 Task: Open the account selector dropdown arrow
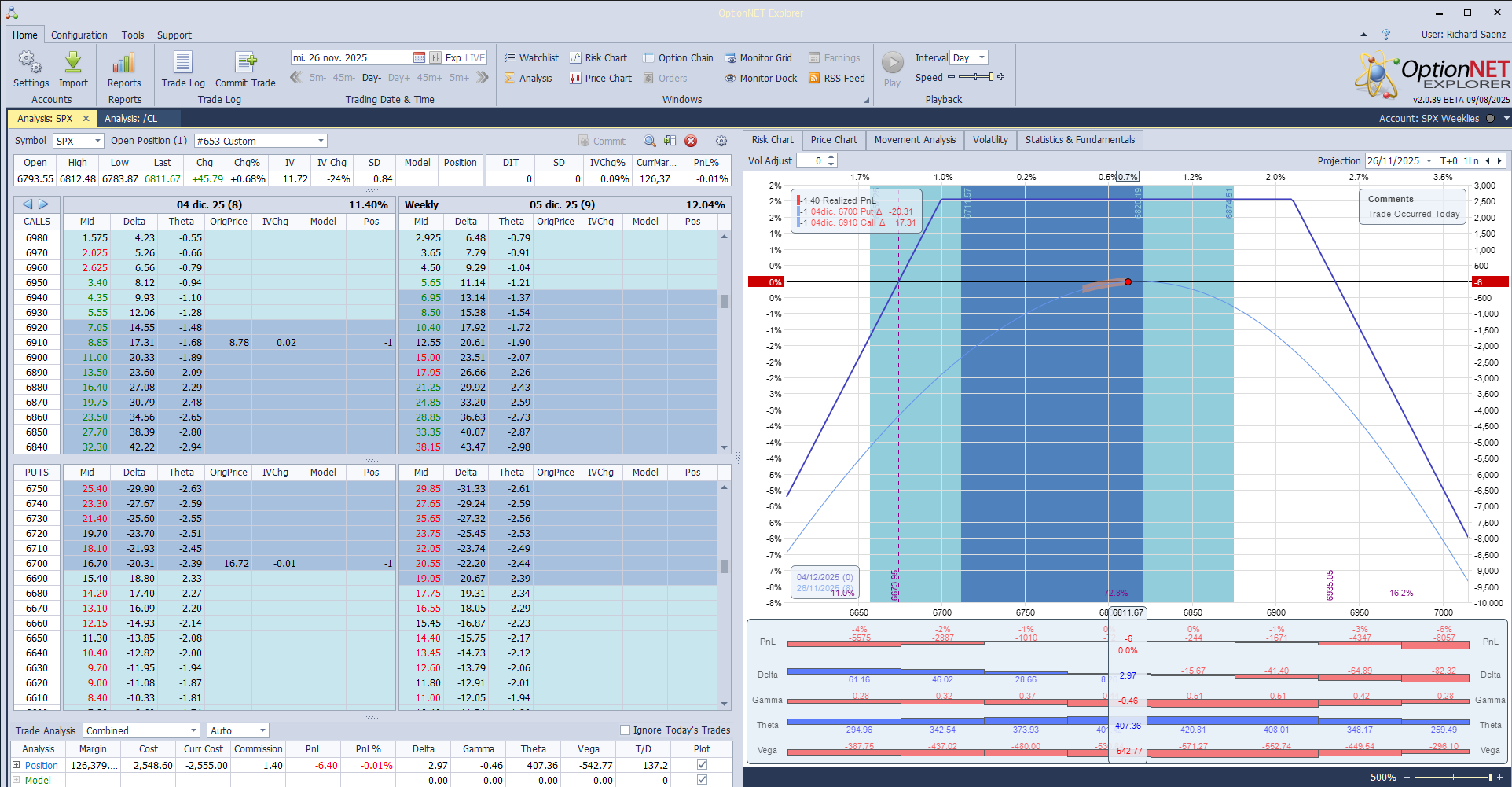pyautogui.click(x=1506, y=118)
